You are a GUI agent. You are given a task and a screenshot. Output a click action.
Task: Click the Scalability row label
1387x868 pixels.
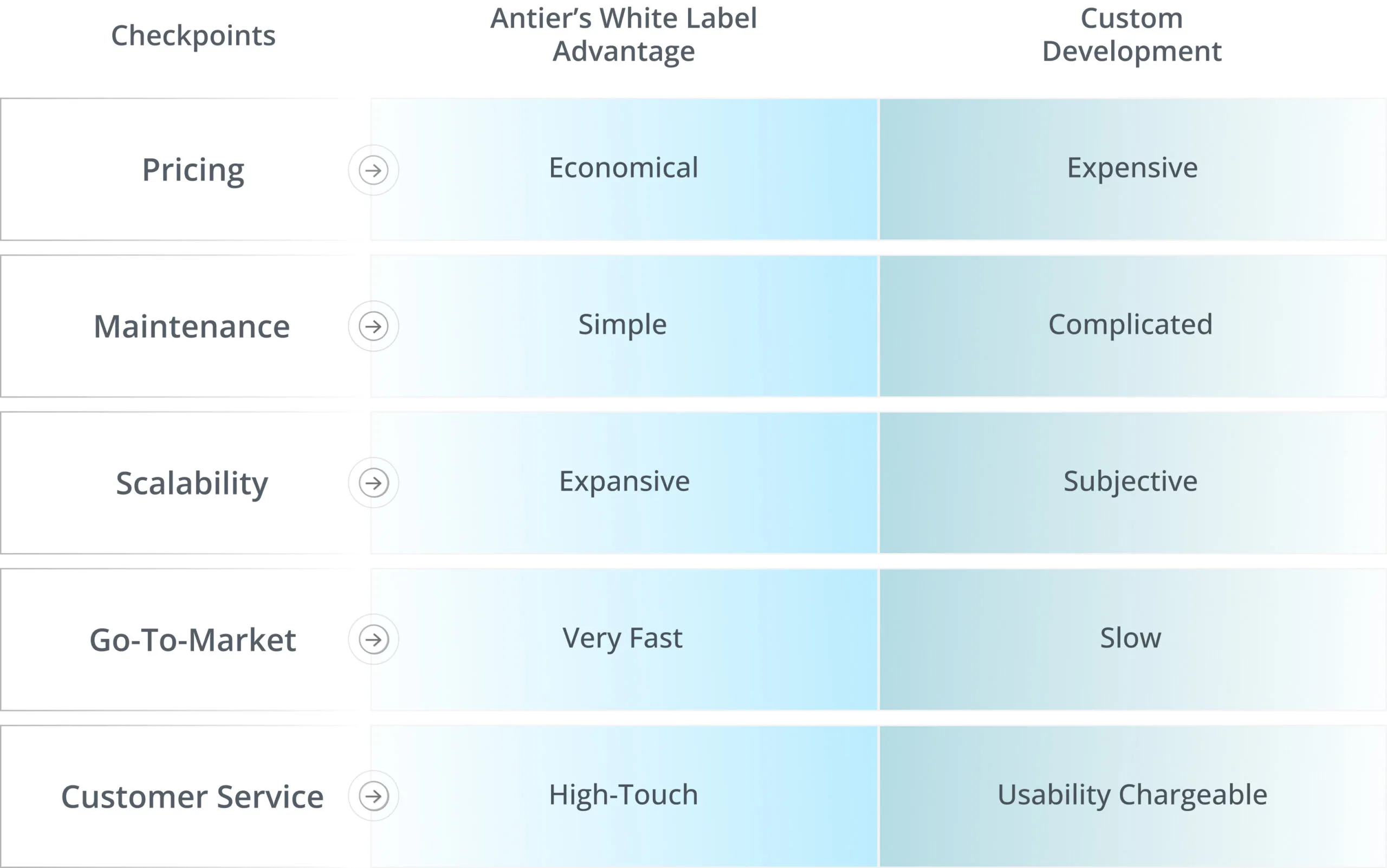click(192, 483)
